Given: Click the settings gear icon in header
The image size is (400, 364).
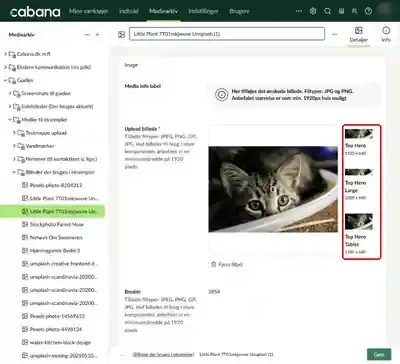Looking at the screenshot, I should [313, 11].
